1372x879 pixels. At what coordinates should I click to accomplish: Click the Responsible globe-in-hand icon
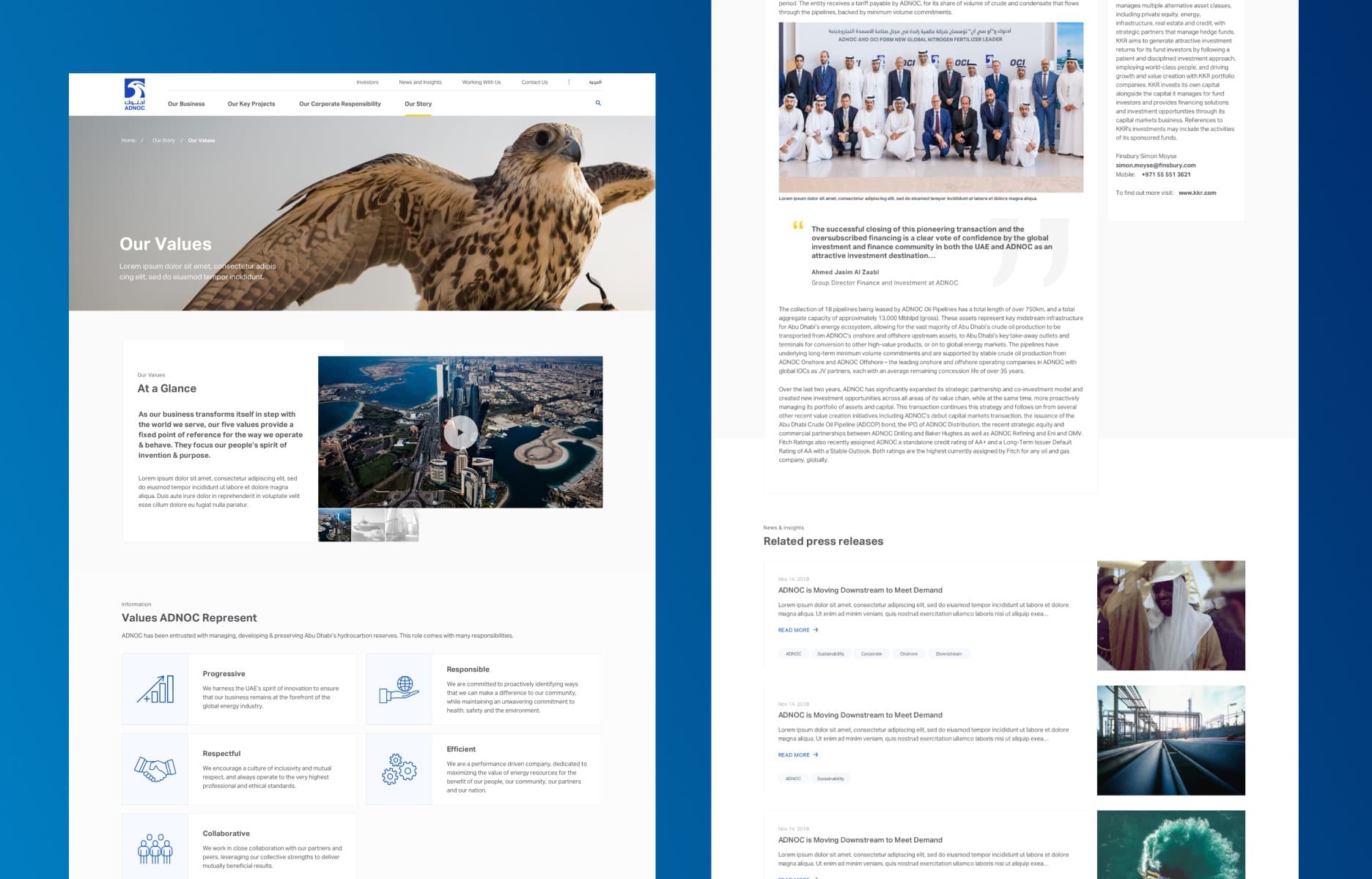[399, 689]
